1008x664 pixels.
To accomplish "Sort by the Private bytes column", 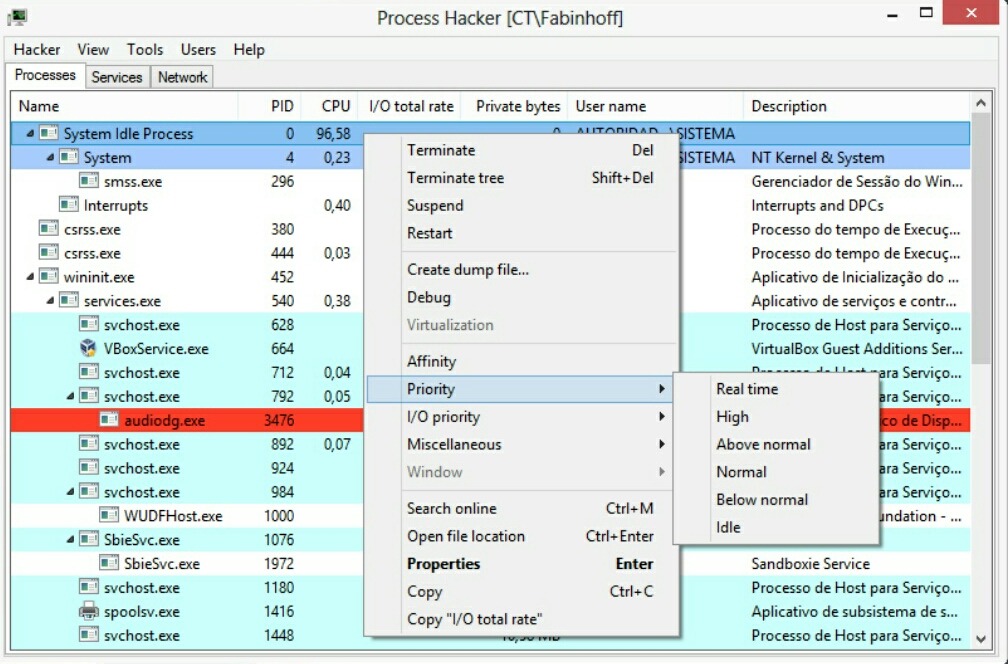I will click(x=516, y=106).
